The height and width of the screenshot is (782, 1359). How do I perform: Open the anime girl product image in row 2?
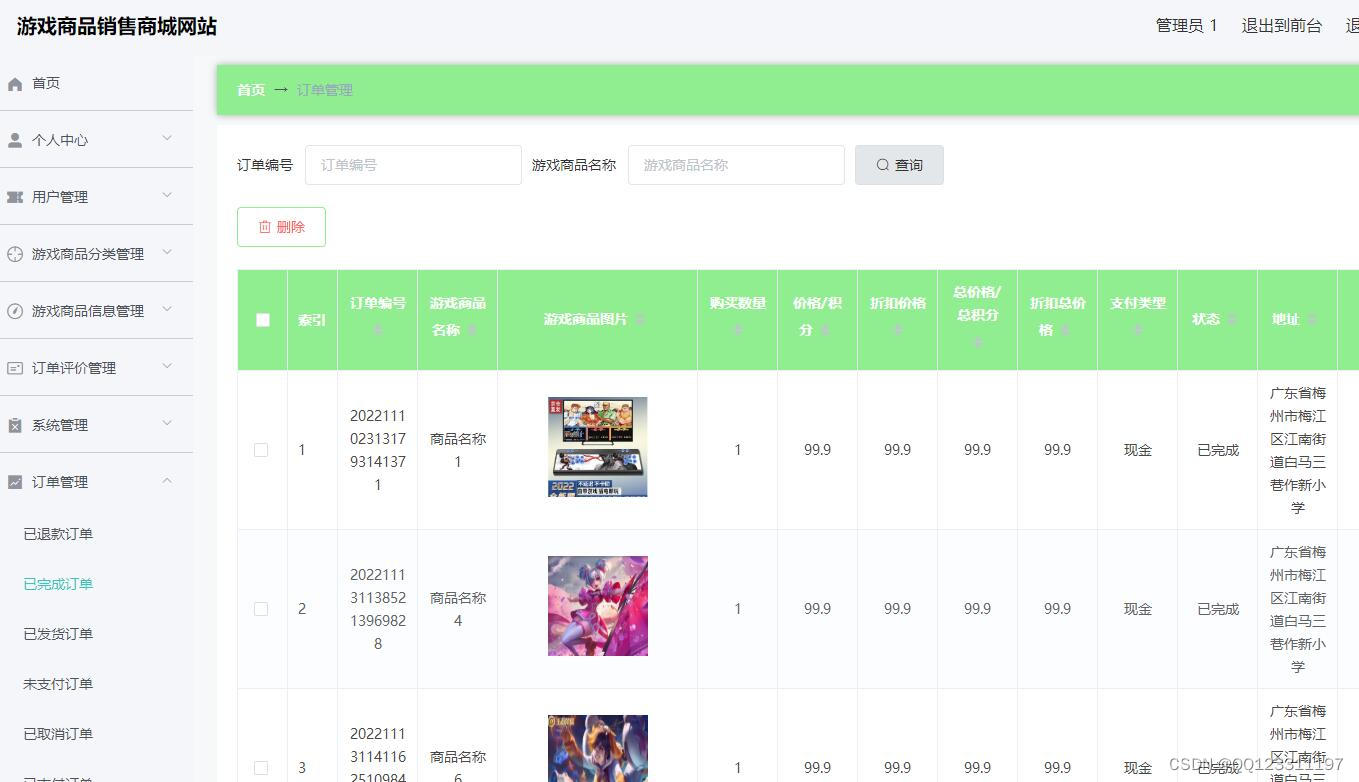click(598, 606)
